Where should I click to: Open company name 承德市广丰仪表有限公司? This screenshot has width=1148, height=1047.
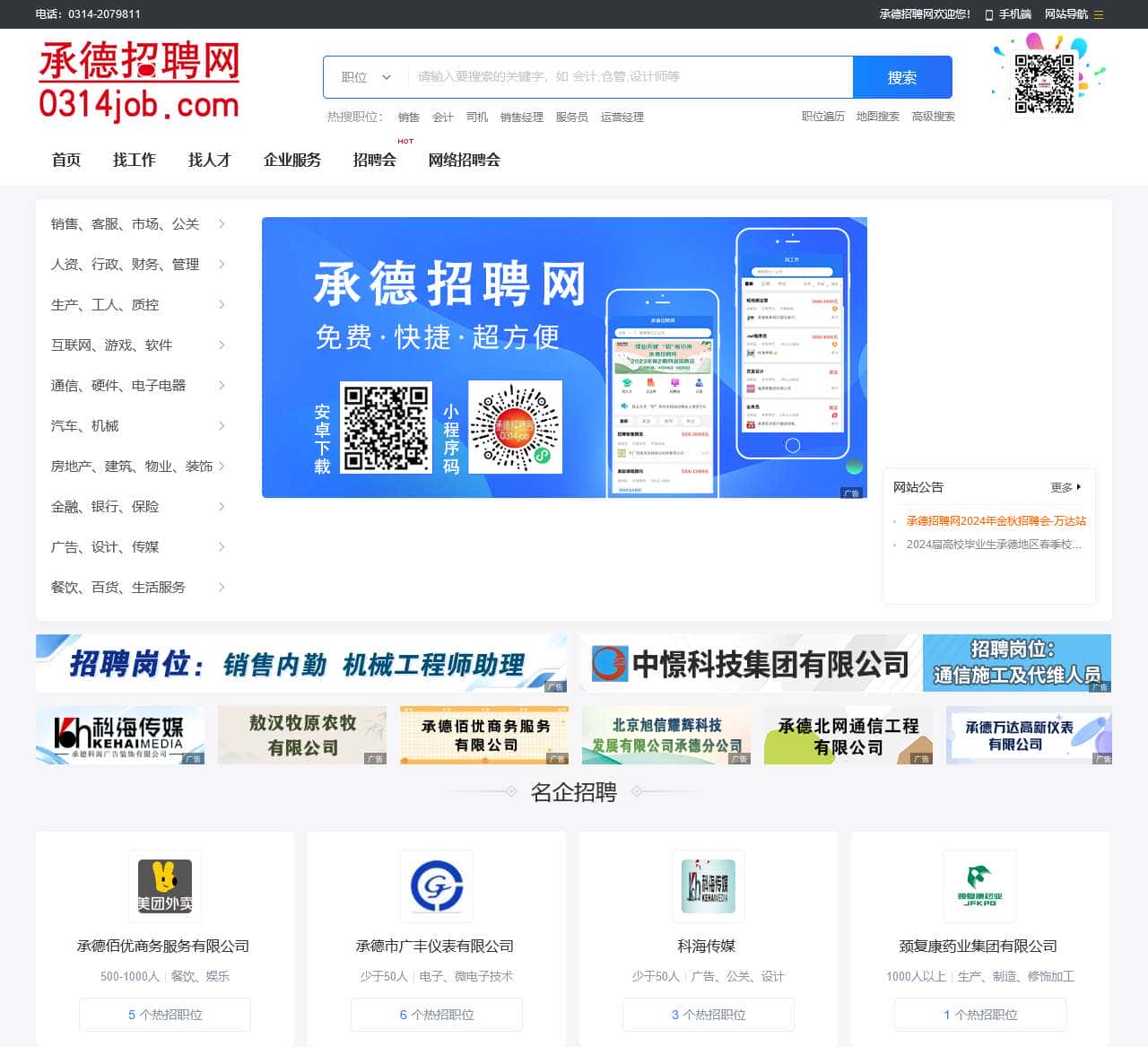(435, 946)
